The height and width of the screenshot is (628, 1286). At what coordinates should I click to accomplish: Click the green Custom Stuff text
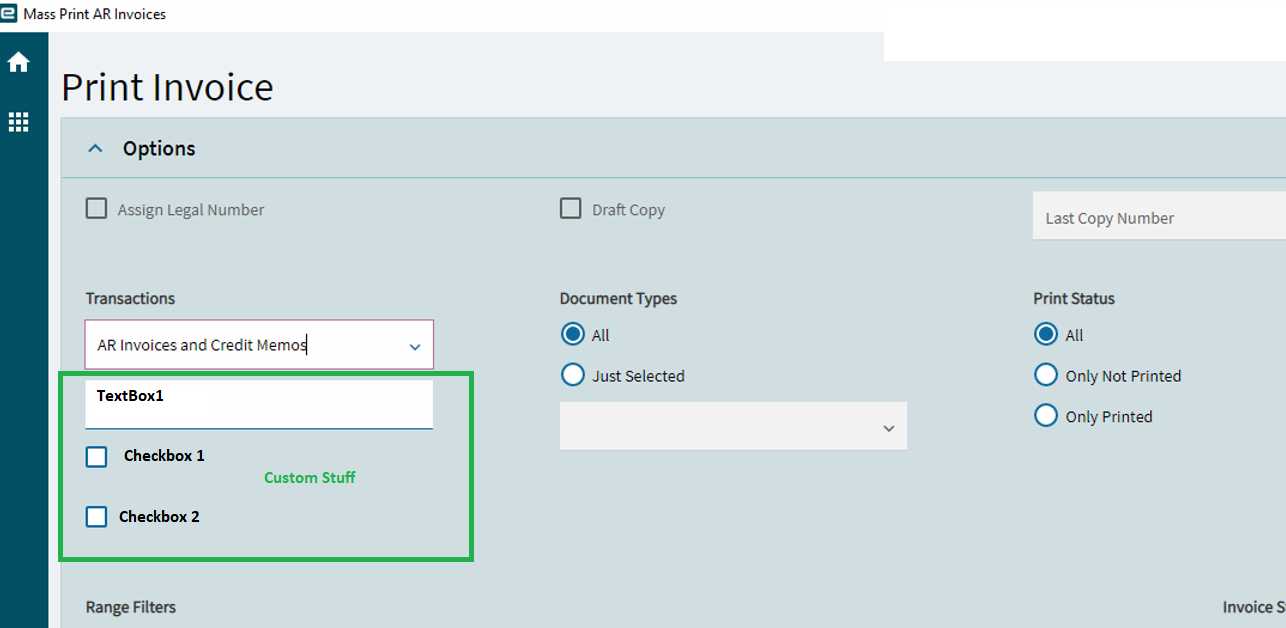pyautogui.click(x=309, y=477)
